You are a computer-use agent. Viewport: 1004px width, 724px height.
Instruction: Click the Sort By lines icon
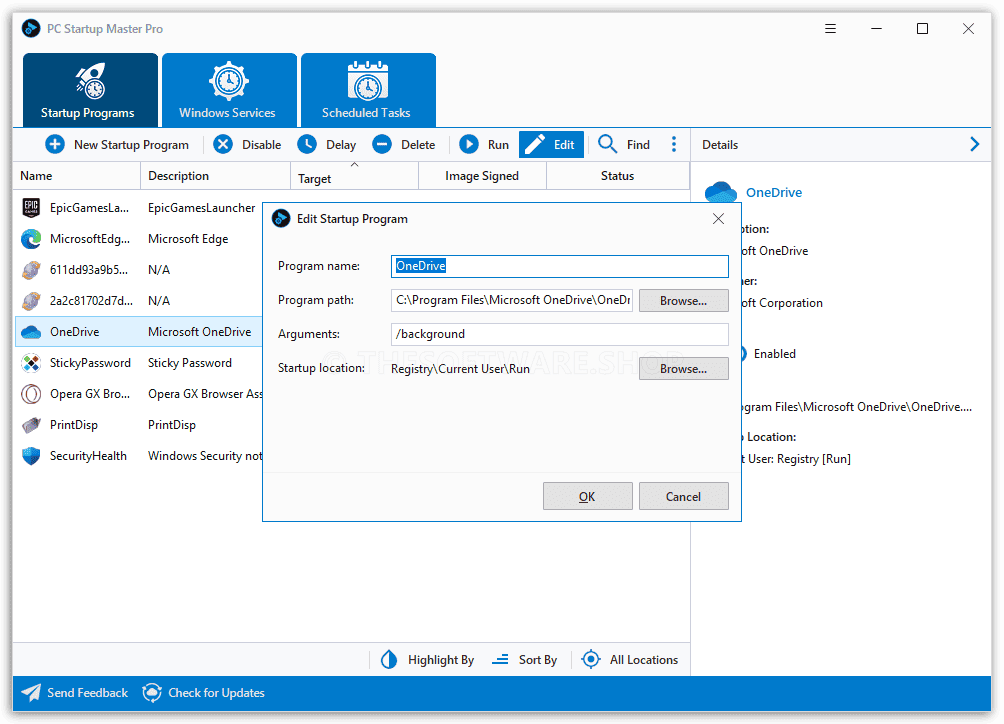pyautogui.click(x=500, y=660)
